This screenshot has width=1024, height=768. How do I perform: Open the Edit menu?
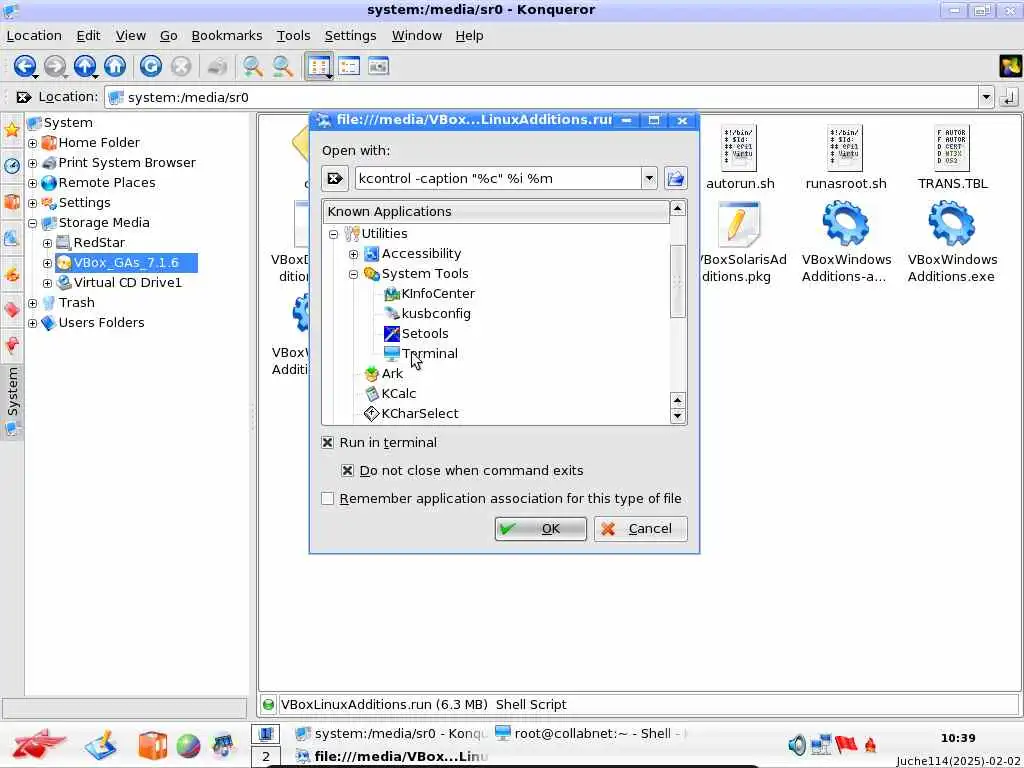pyautogui.click(x=88, y=36)
